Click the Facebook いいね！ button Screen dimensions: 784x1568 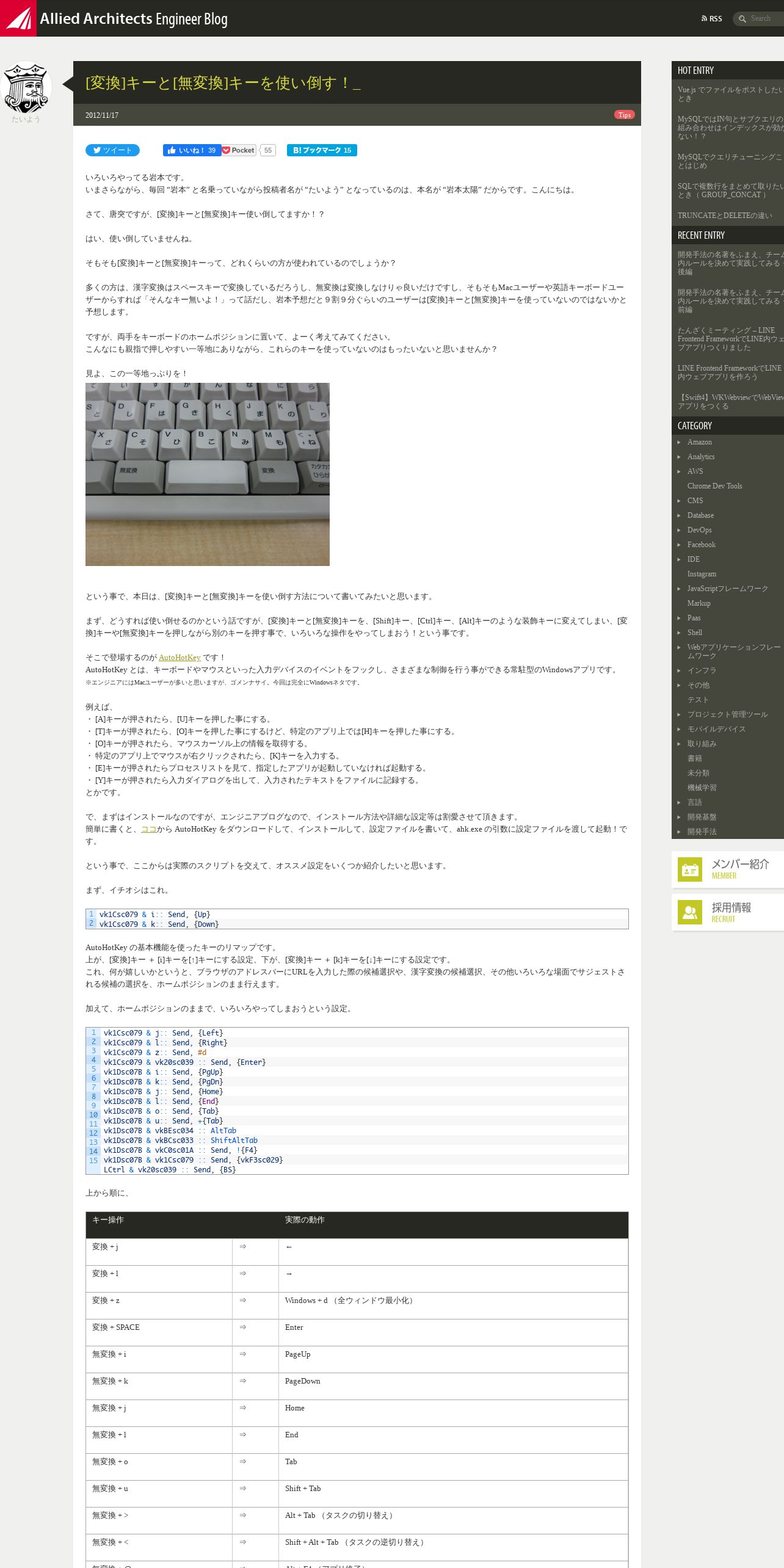tap(192, 150)
